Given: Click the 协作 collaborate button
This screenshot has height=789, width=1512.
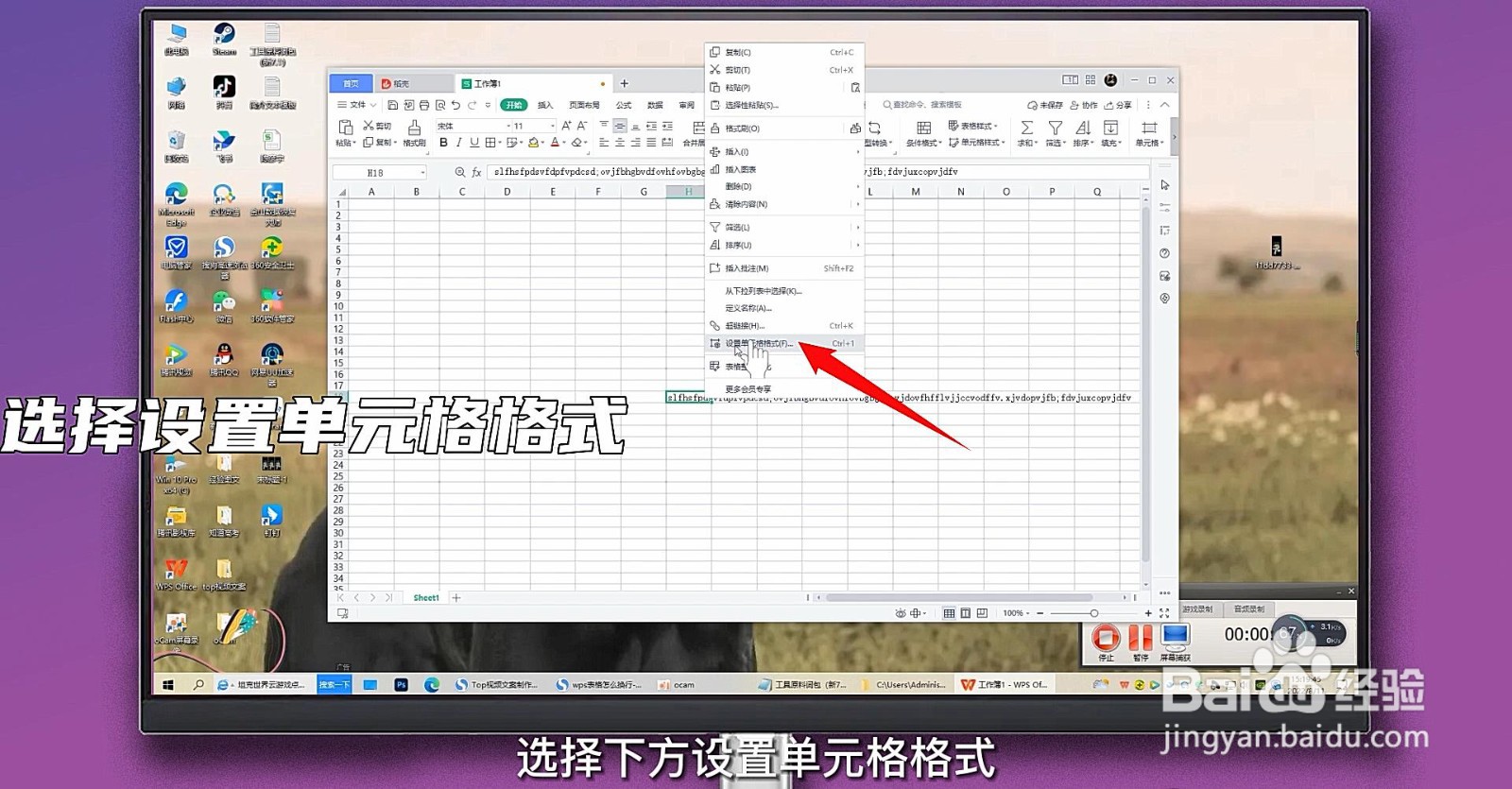Looking at the screenshot, I should click(1084, 105).
